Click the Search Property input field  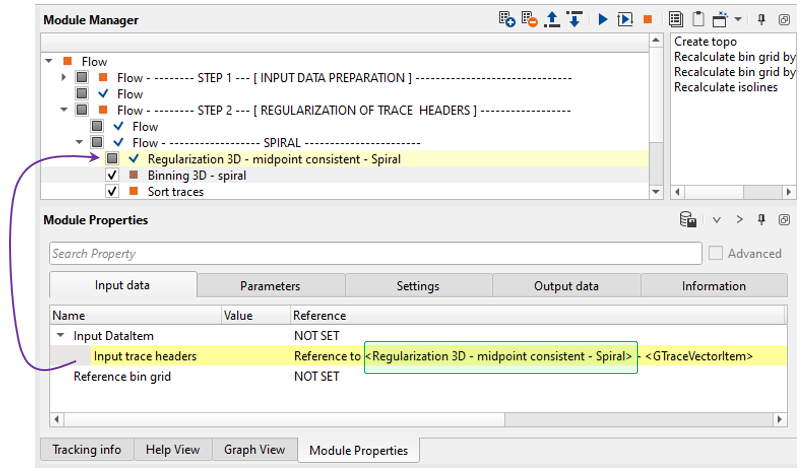375,253
